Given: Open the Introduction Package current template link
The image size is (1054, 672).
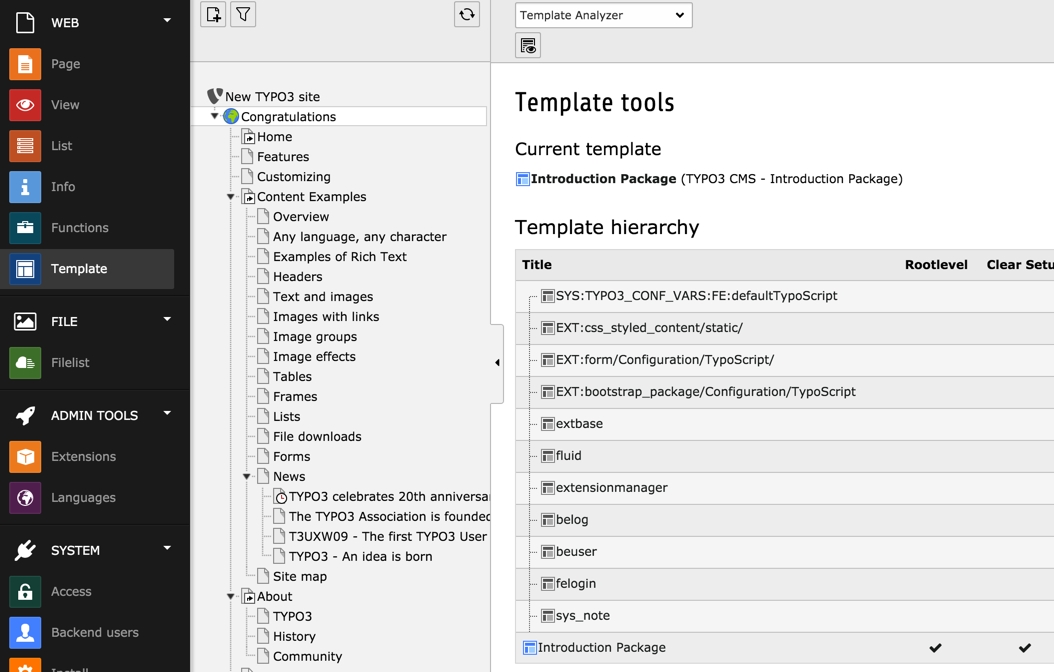Looking at the screenshot, I should [603, 179].
